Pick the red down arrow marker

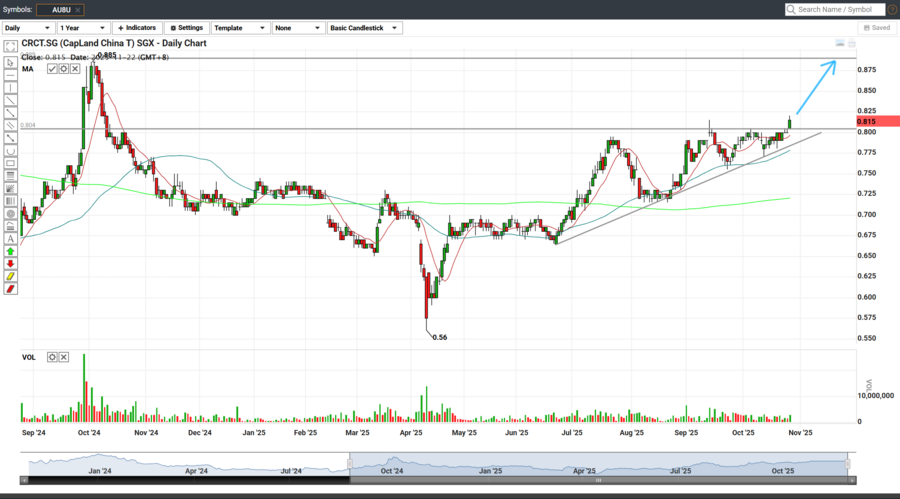[x=10, y=264]
